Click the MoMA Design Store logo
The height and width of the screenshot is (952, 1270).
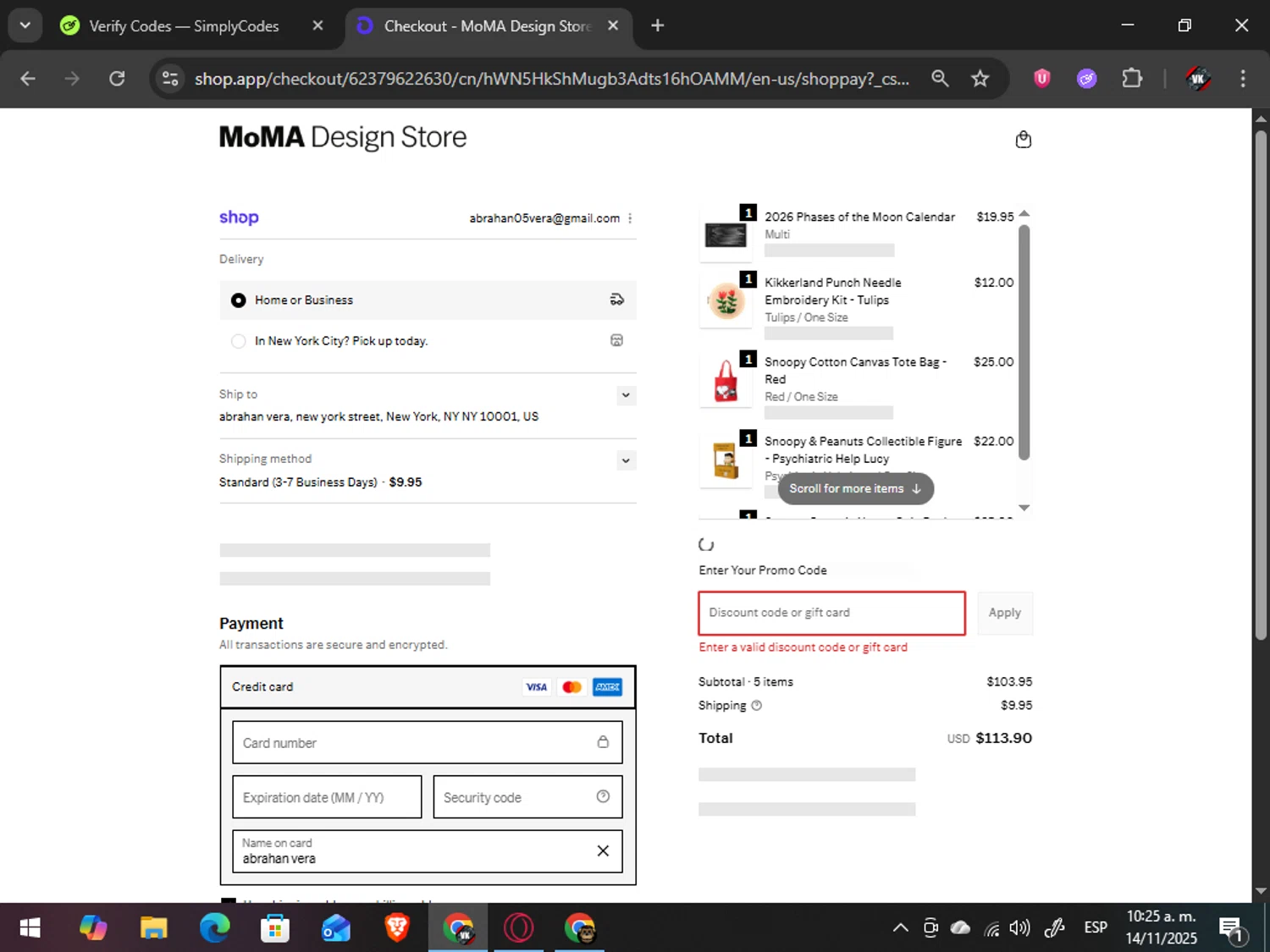tap(343, 137)
